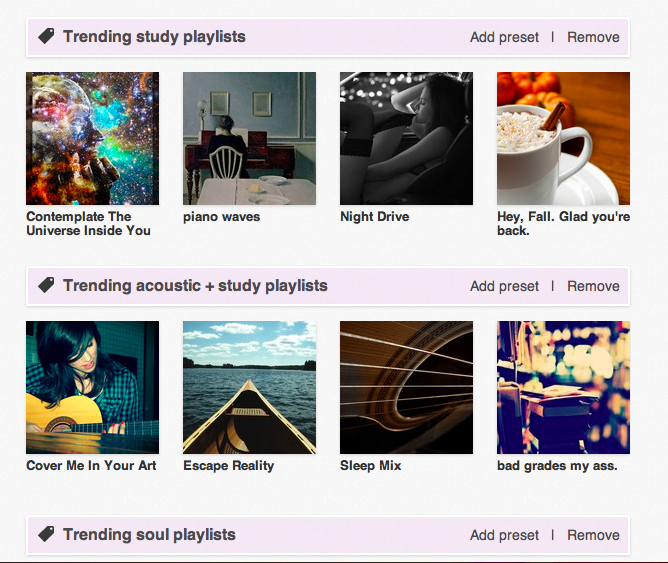Add preset for Trending study playlists

pos(504,37)
